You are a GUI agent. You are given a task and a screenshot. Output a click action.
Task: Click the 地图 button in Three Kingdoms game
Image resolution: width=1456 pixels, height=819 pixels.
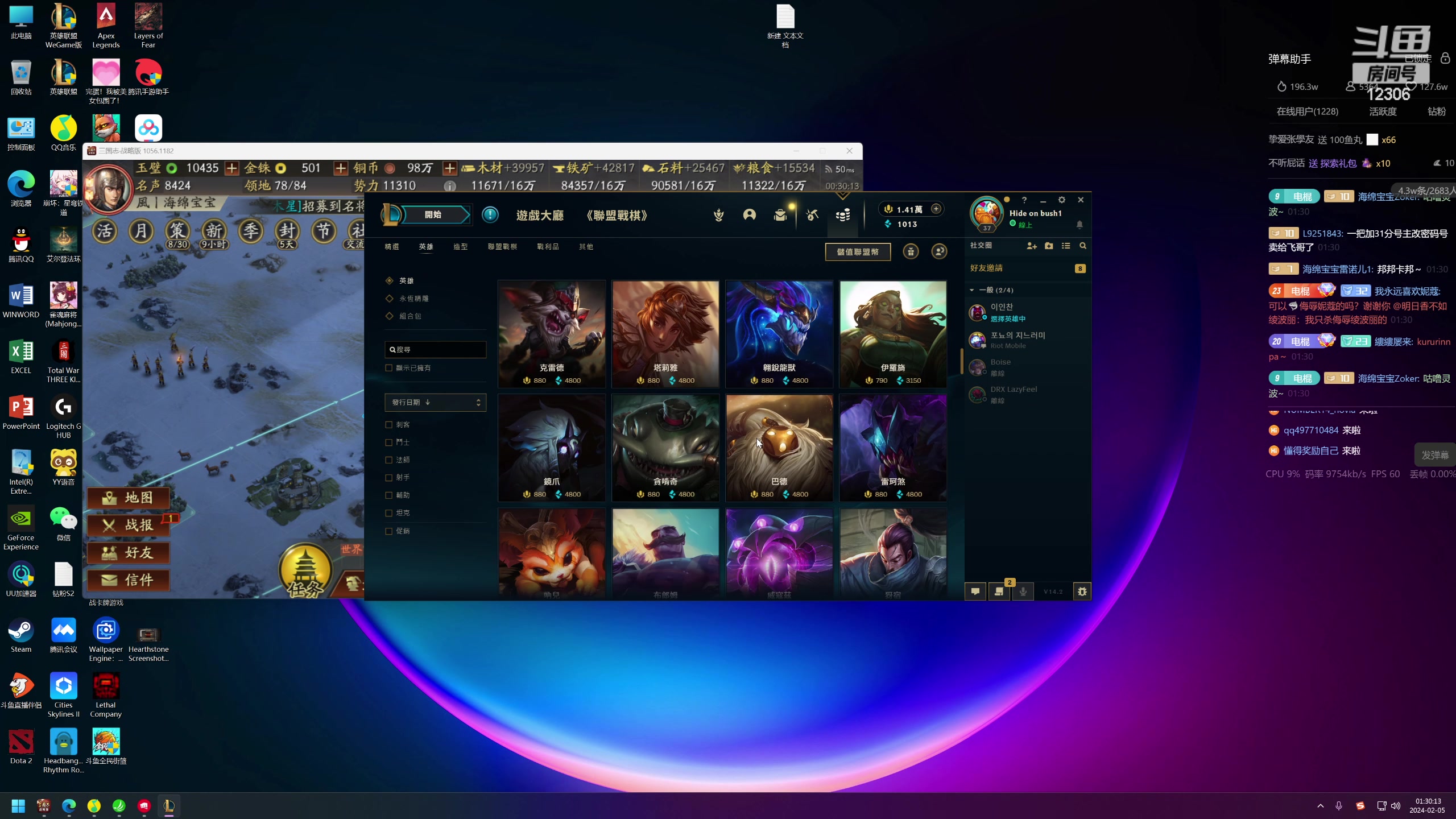coord(129,498)
